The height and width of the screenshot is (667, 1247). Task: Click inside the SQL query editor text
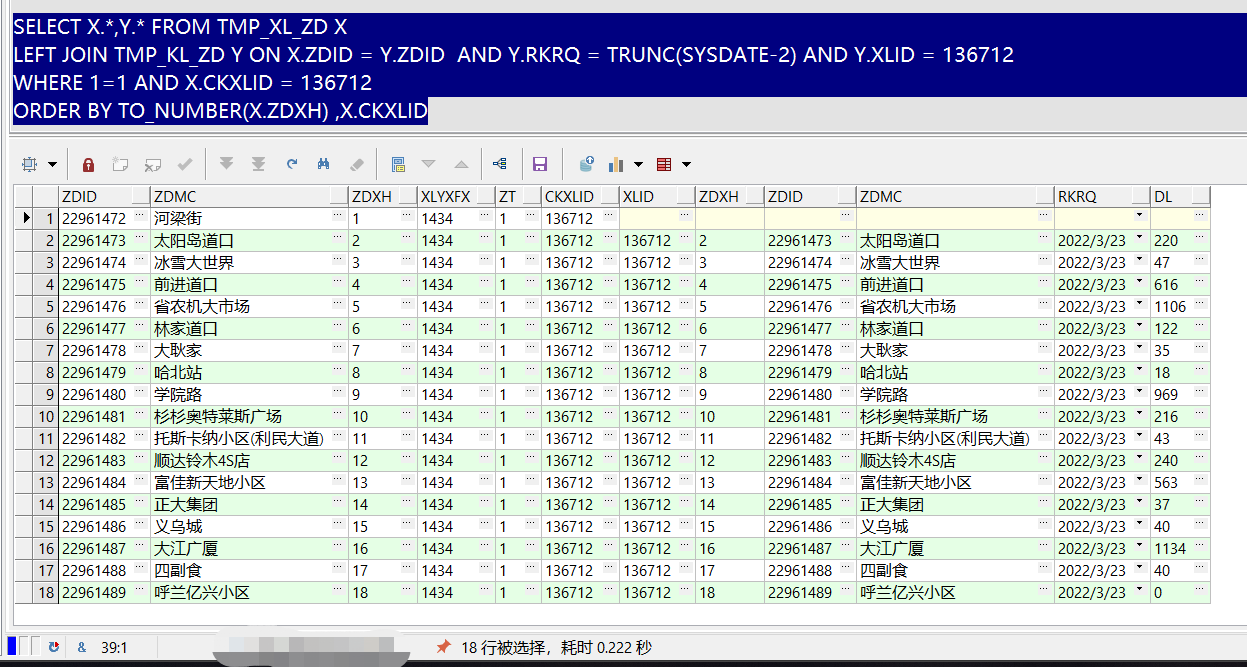[x=514, y=68]
